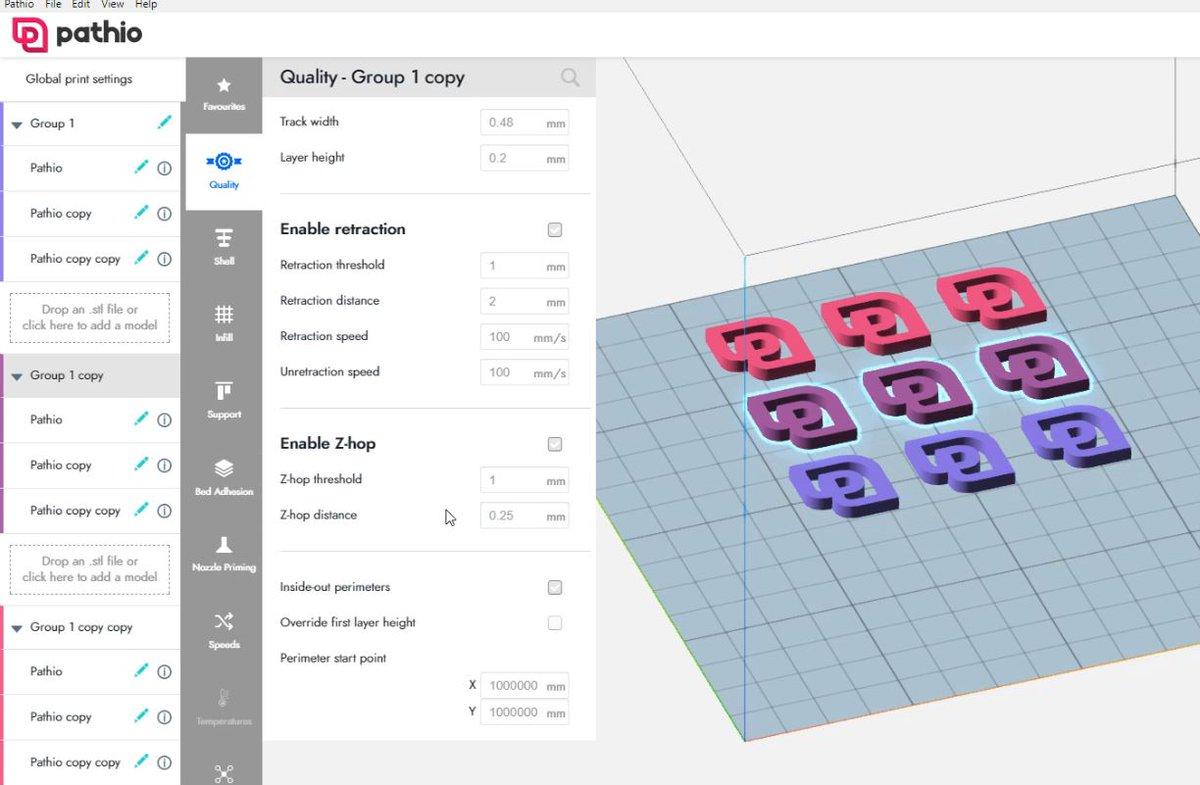View info for Pathio copy copy in Group 1
This screenshot has height=785, width=1200.
164,259
